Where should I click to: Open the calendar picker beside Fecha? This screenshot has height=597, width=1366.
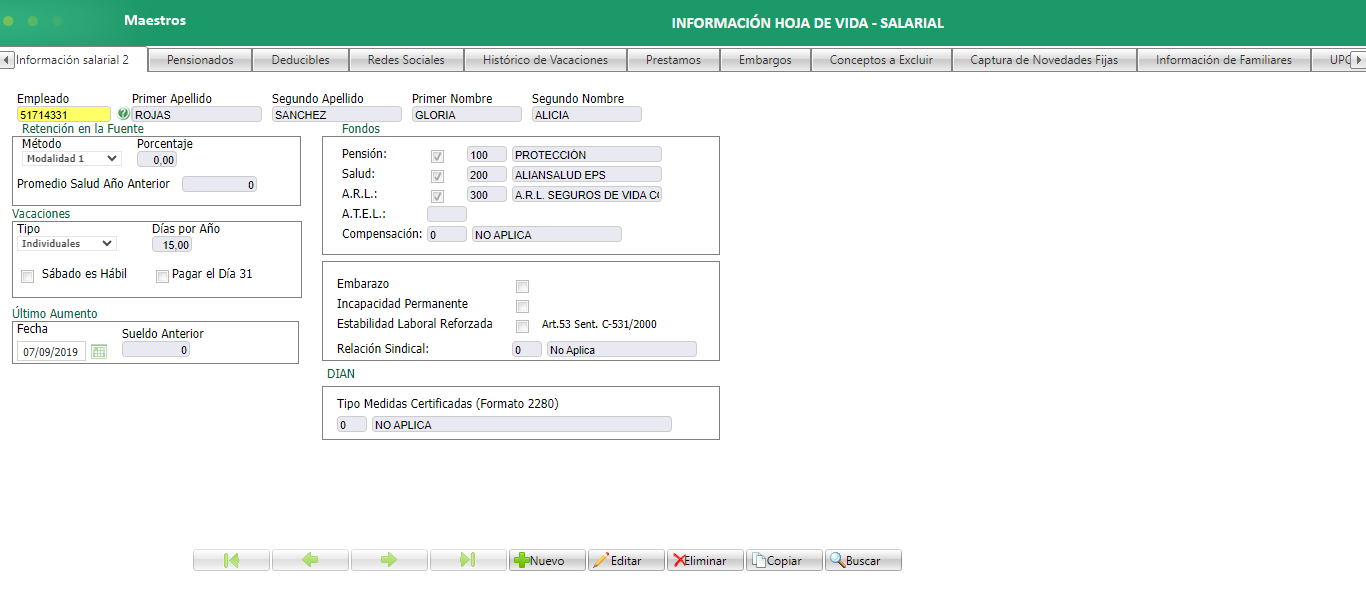coord(98,351)
